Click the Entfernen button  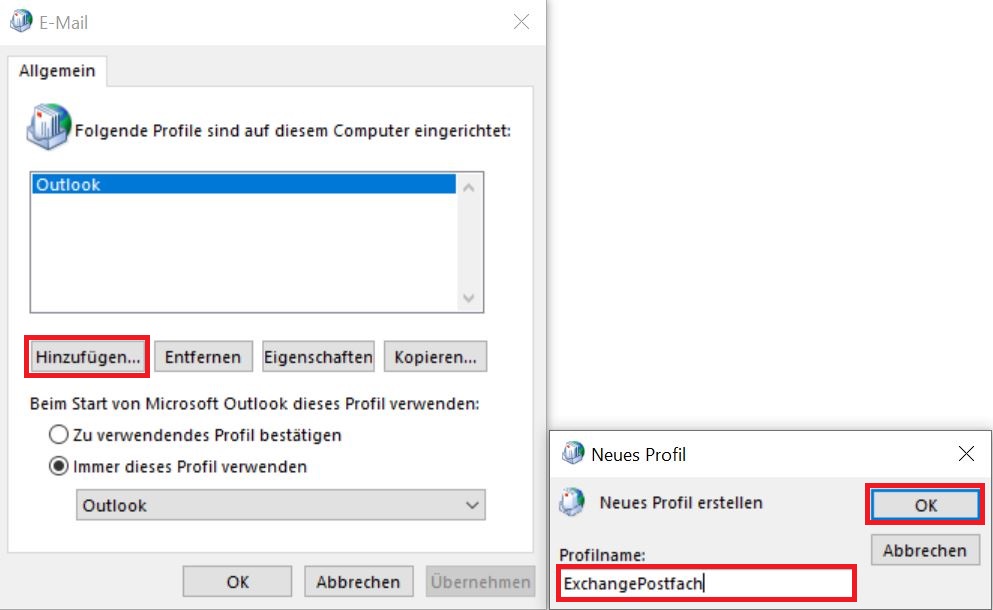pos(203,357)
